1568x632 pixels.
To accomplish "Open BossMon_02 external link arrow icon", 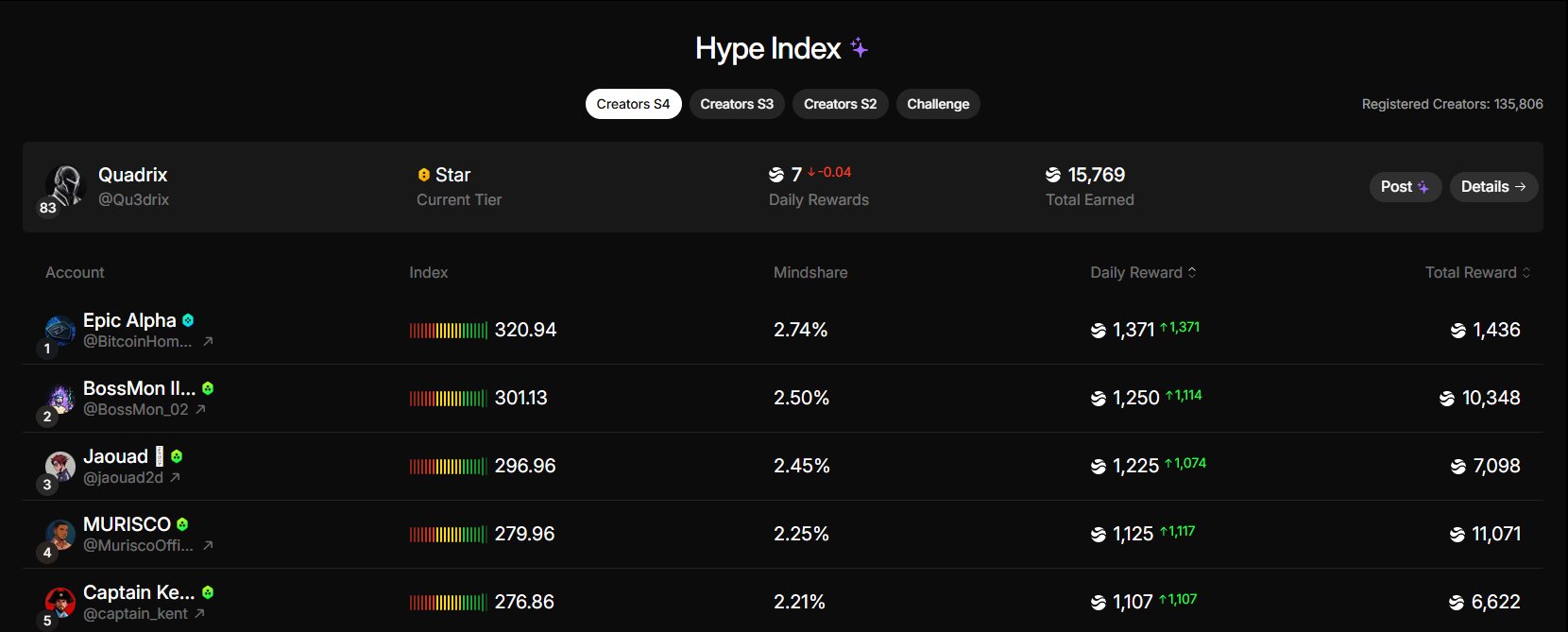I will 200,410.
